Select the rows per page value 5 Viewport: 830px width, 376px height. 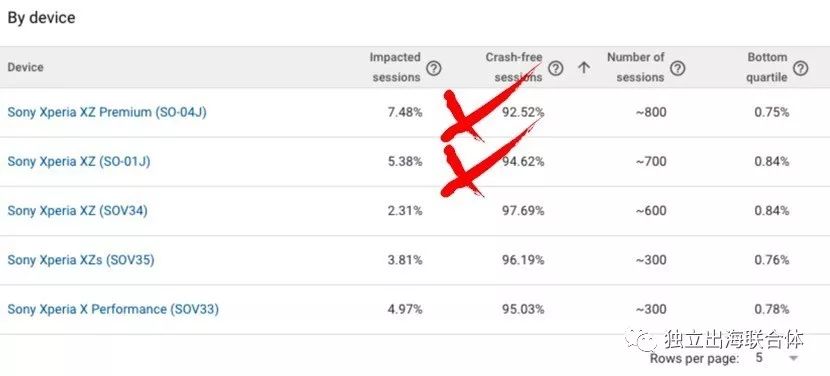759,358
